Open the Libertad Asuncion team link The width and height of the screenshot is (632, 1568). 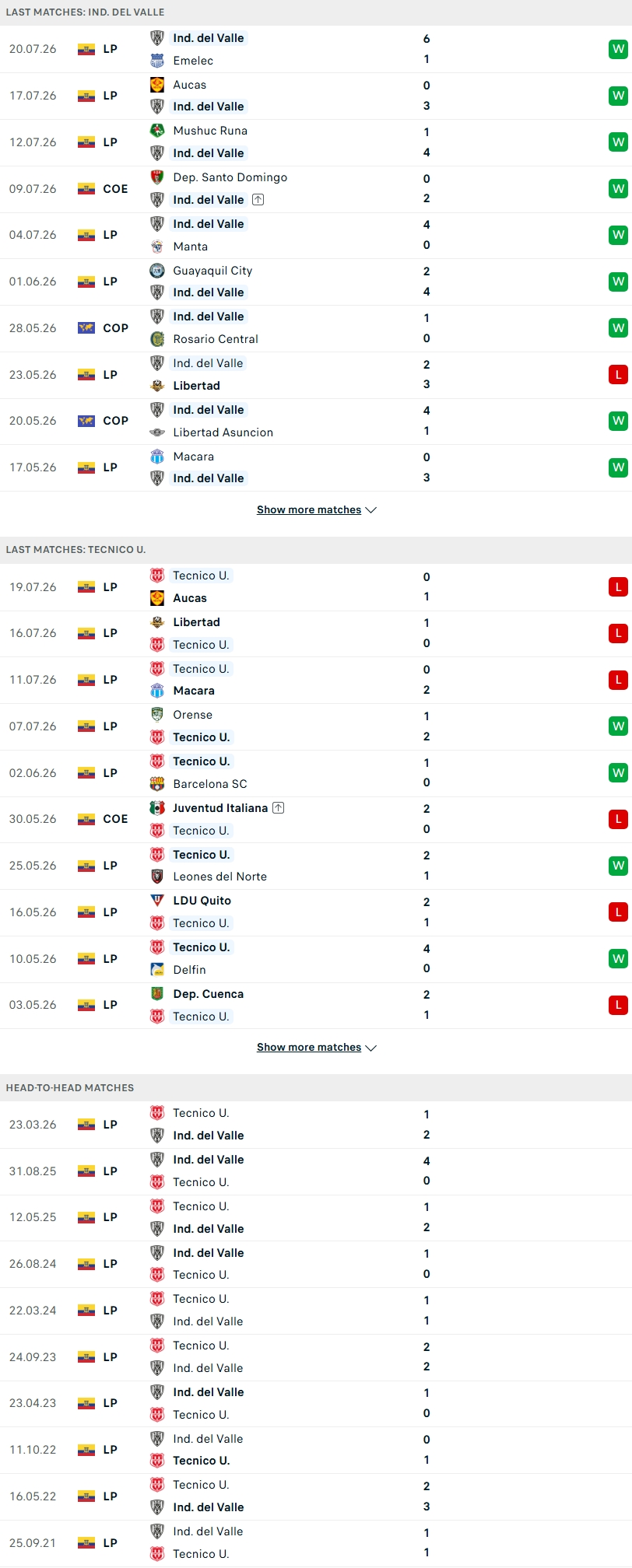pyautogui.click(x=223, y=432)
